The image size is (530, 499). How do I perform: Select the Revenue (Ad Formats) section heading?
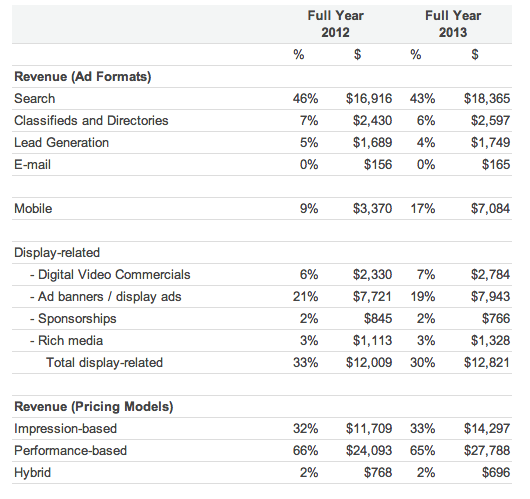(83, 77)
